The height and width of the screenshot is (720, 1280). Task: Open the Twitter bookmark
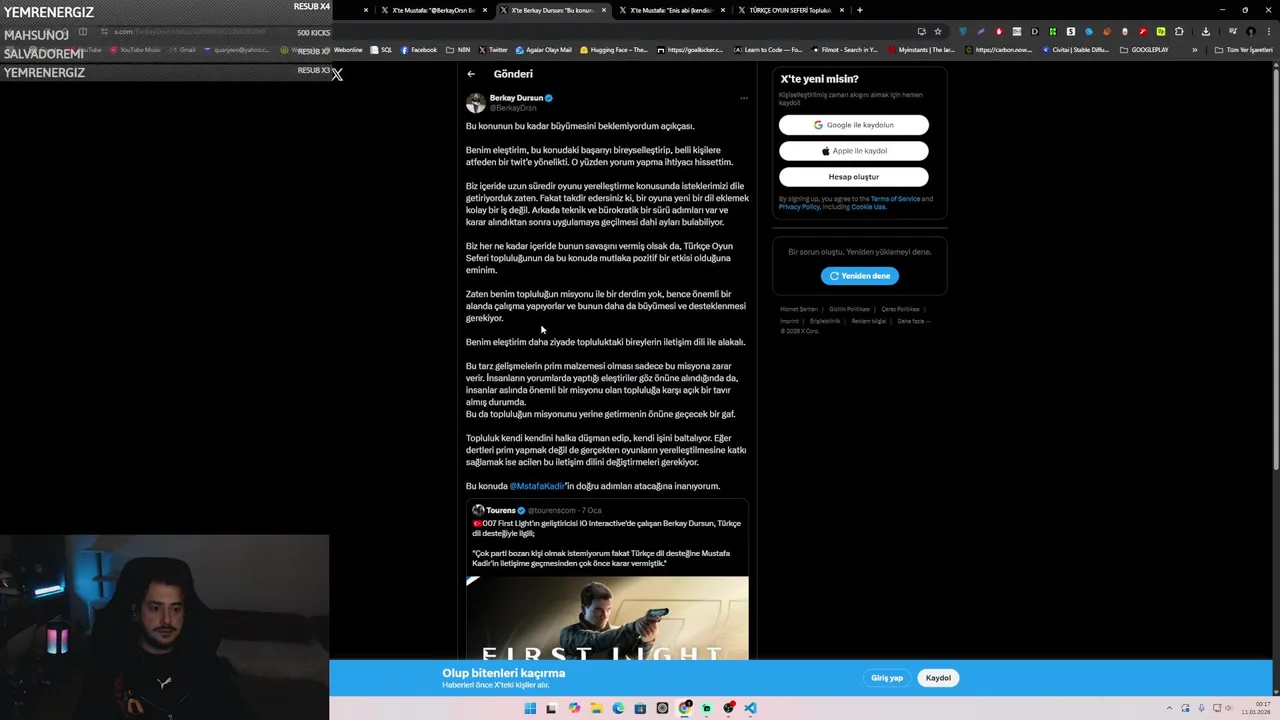point(493,50)
